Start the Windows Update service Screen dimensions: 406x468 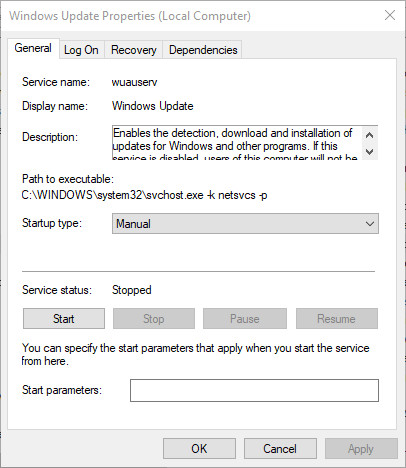[x=64, y=319]
